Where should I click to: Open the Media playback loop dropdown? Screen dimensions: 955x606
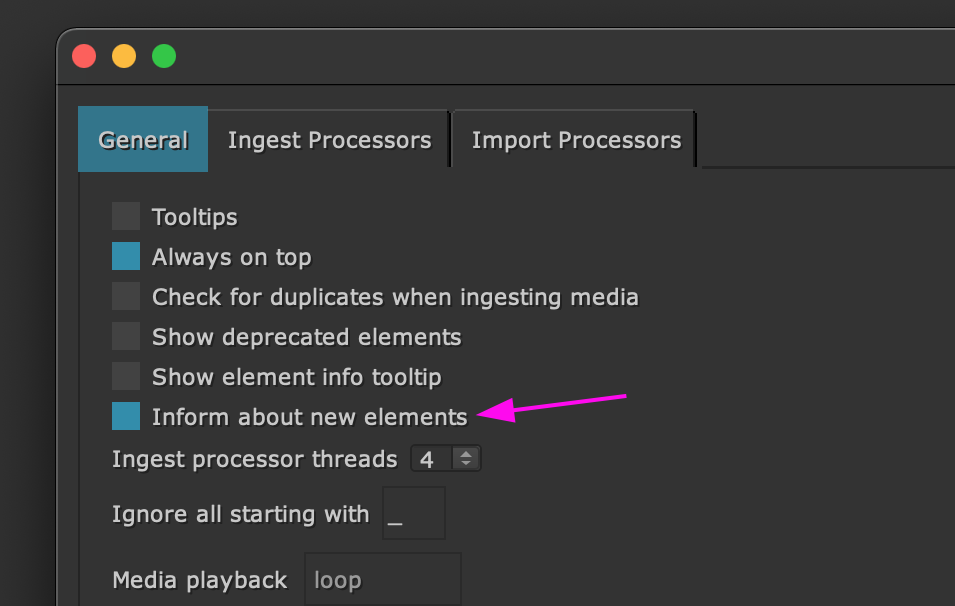(382, 580)
